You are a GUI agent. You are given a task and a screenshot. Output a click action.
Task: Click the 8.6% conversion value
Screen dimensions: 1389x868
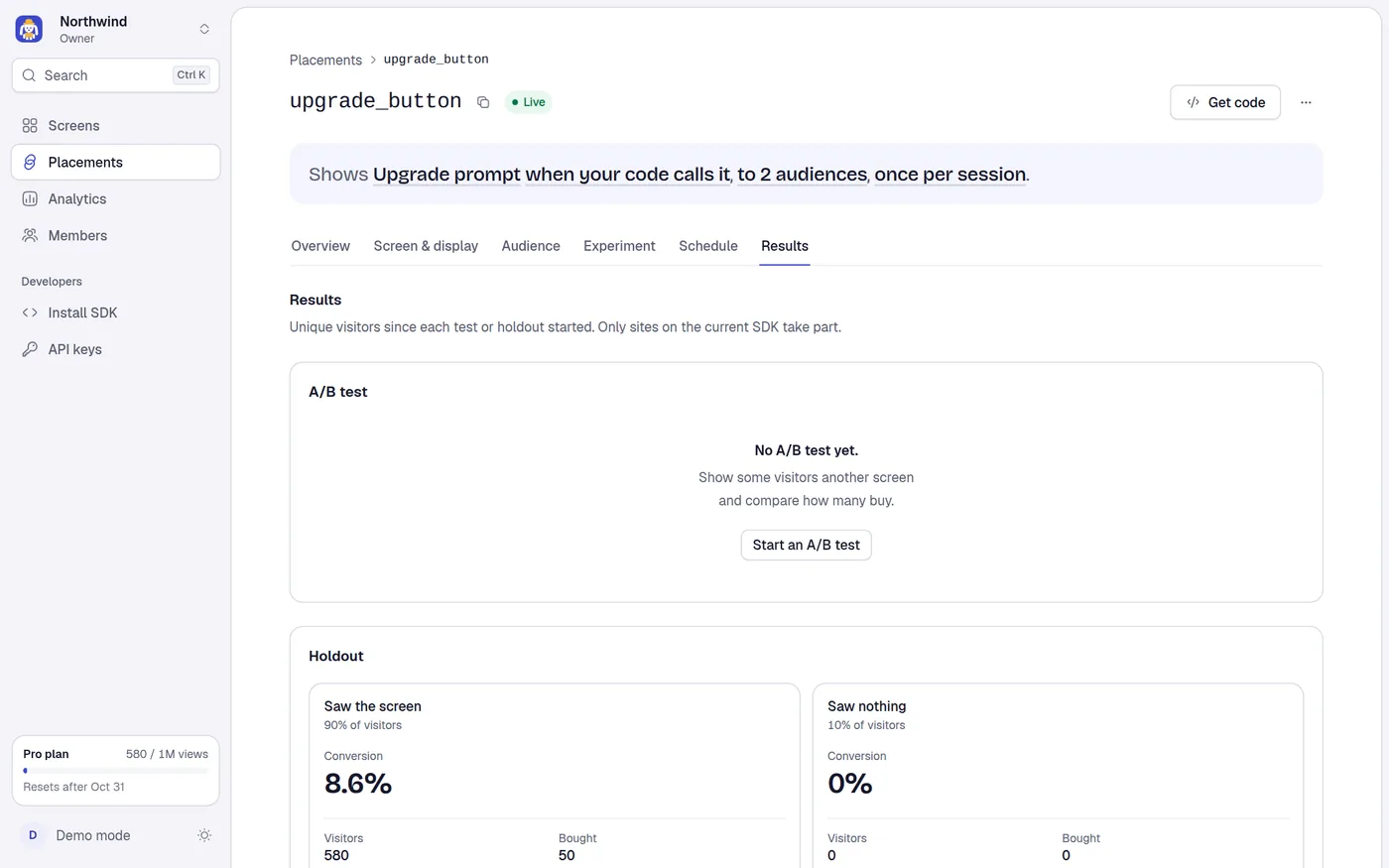point(358,784)
